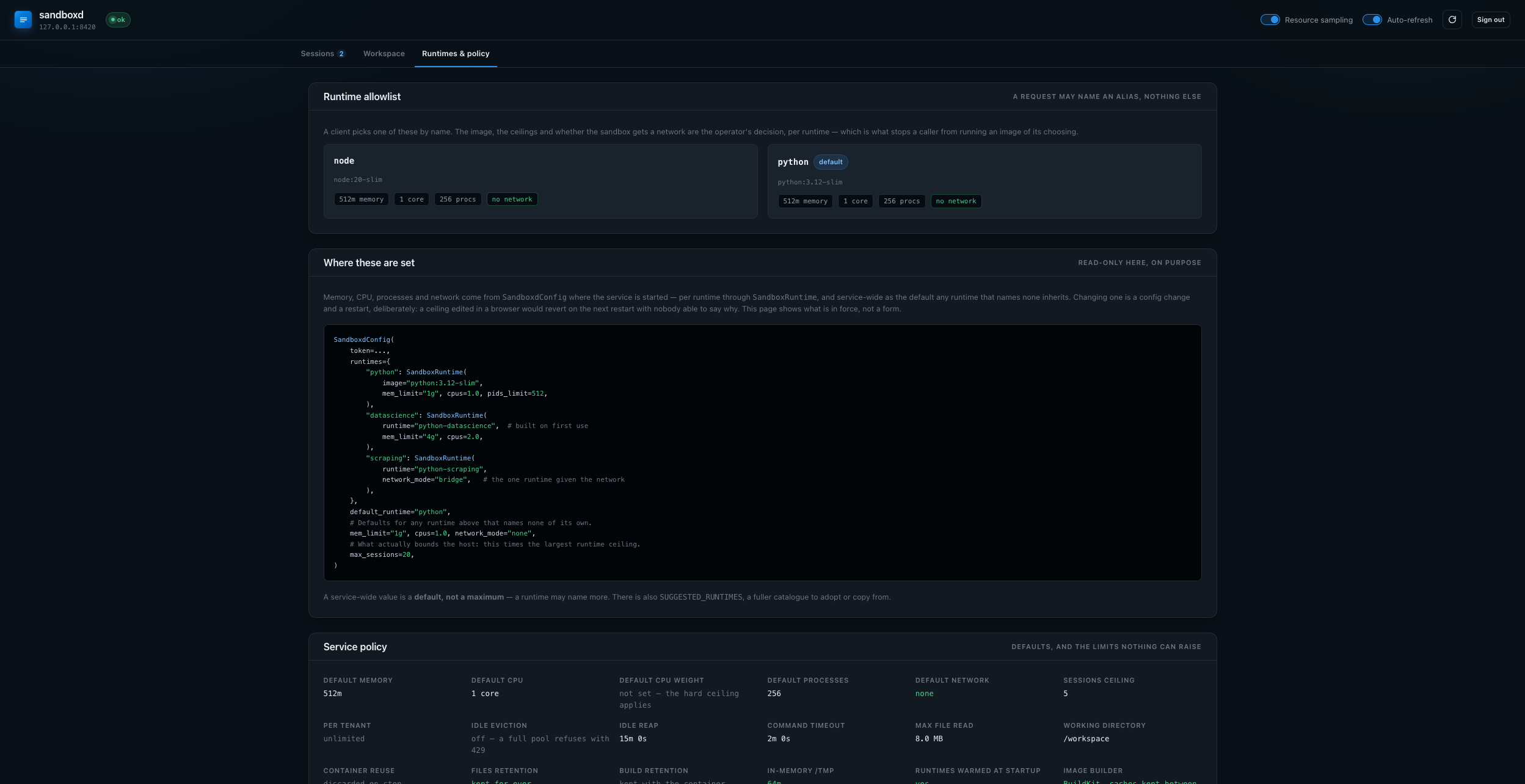Viewport: 1525px width, 784px height.
Task: Switch to the Workspace tab
Action: coord(384,54)
